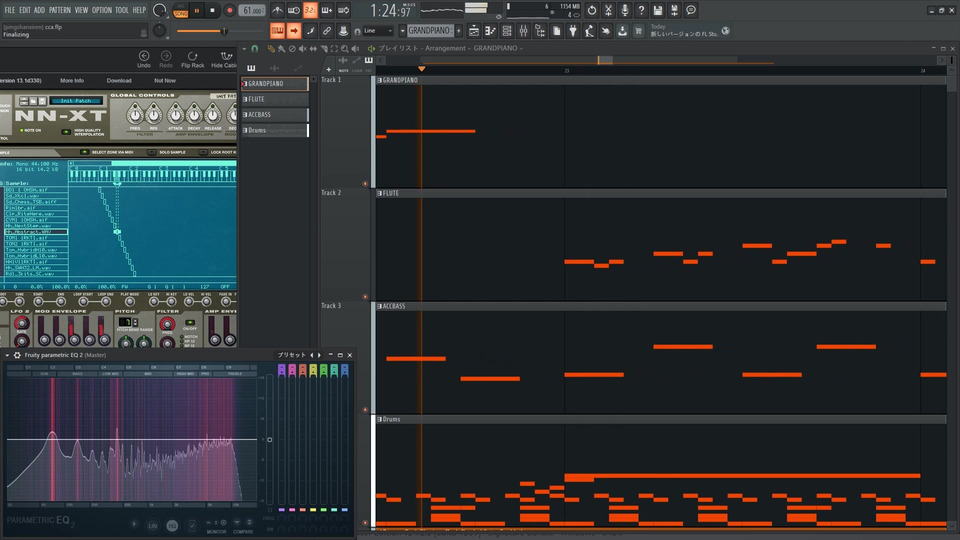Open the Drums clip menu in playlist
The height and width of the screenshot is (540, 960).
click(380, 419)
